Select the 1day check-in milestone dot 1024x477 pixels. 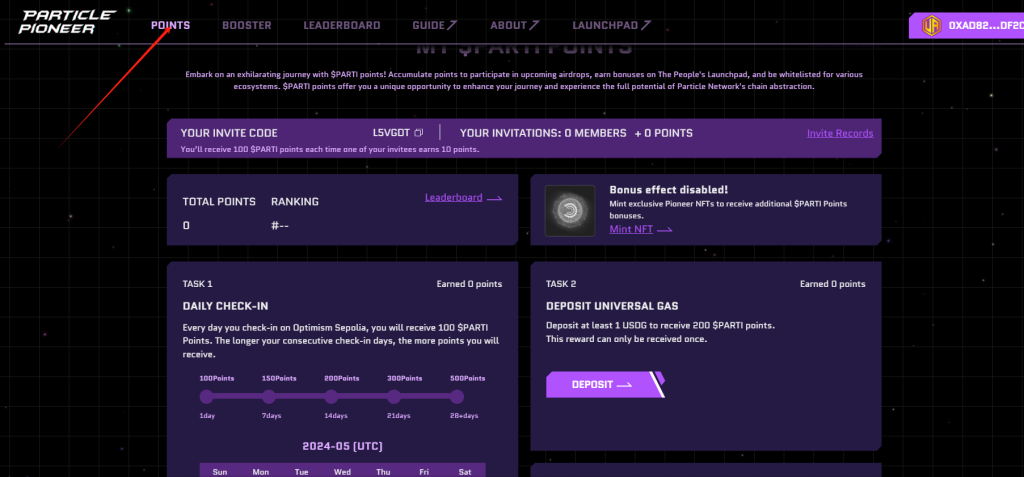(x=206, y=397)
